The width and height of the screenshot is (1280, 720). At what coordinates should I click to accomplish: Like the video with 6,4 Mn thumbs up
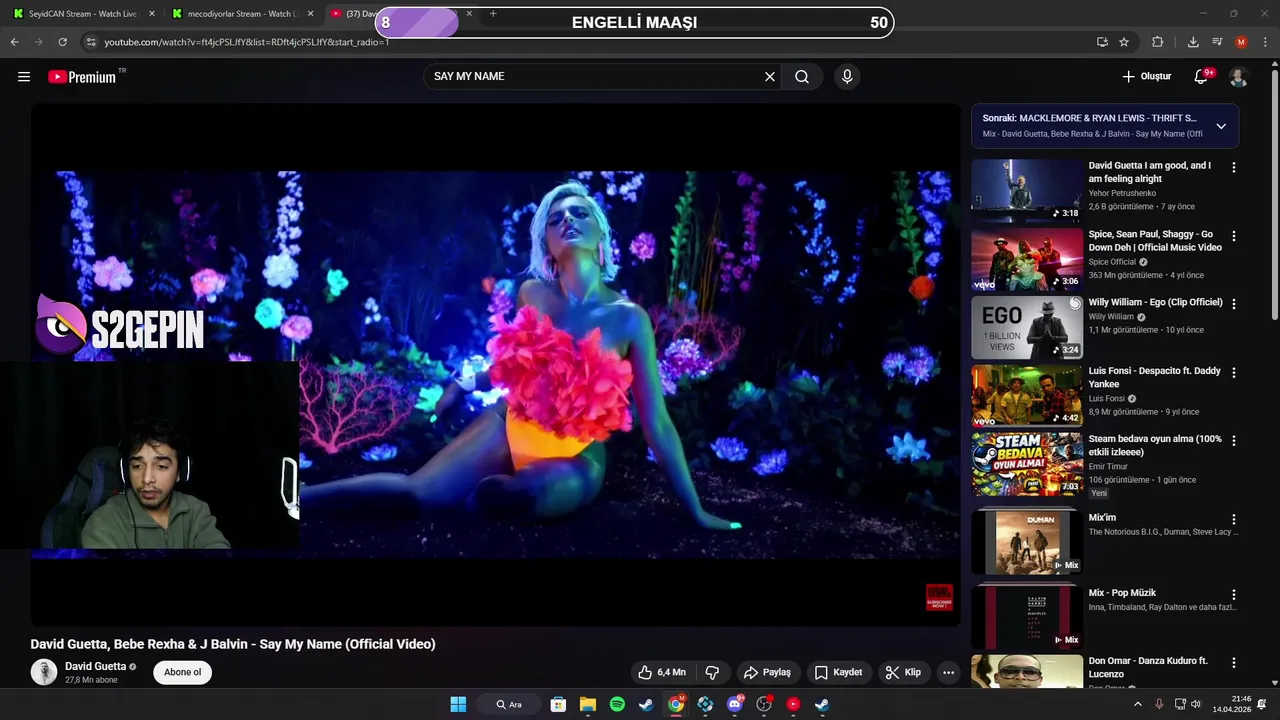662,672
